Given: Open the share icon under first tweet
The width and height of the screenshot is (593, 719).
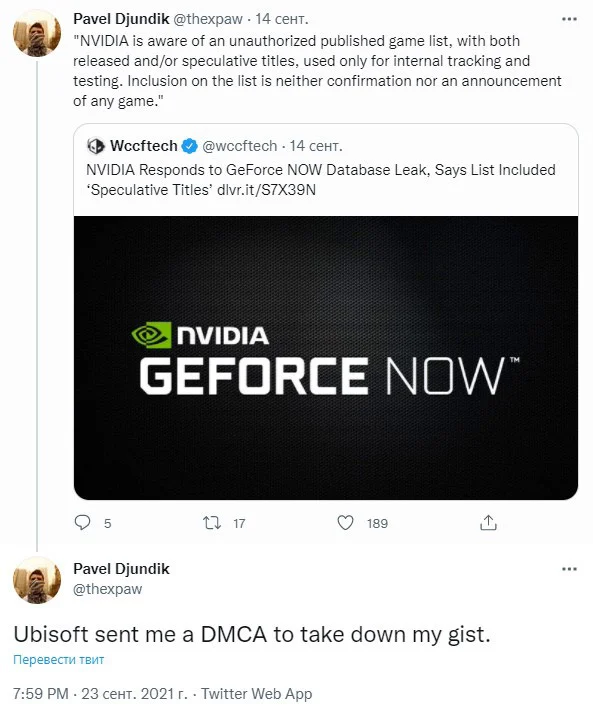Looking at the screenshot, I should point(488,522).
